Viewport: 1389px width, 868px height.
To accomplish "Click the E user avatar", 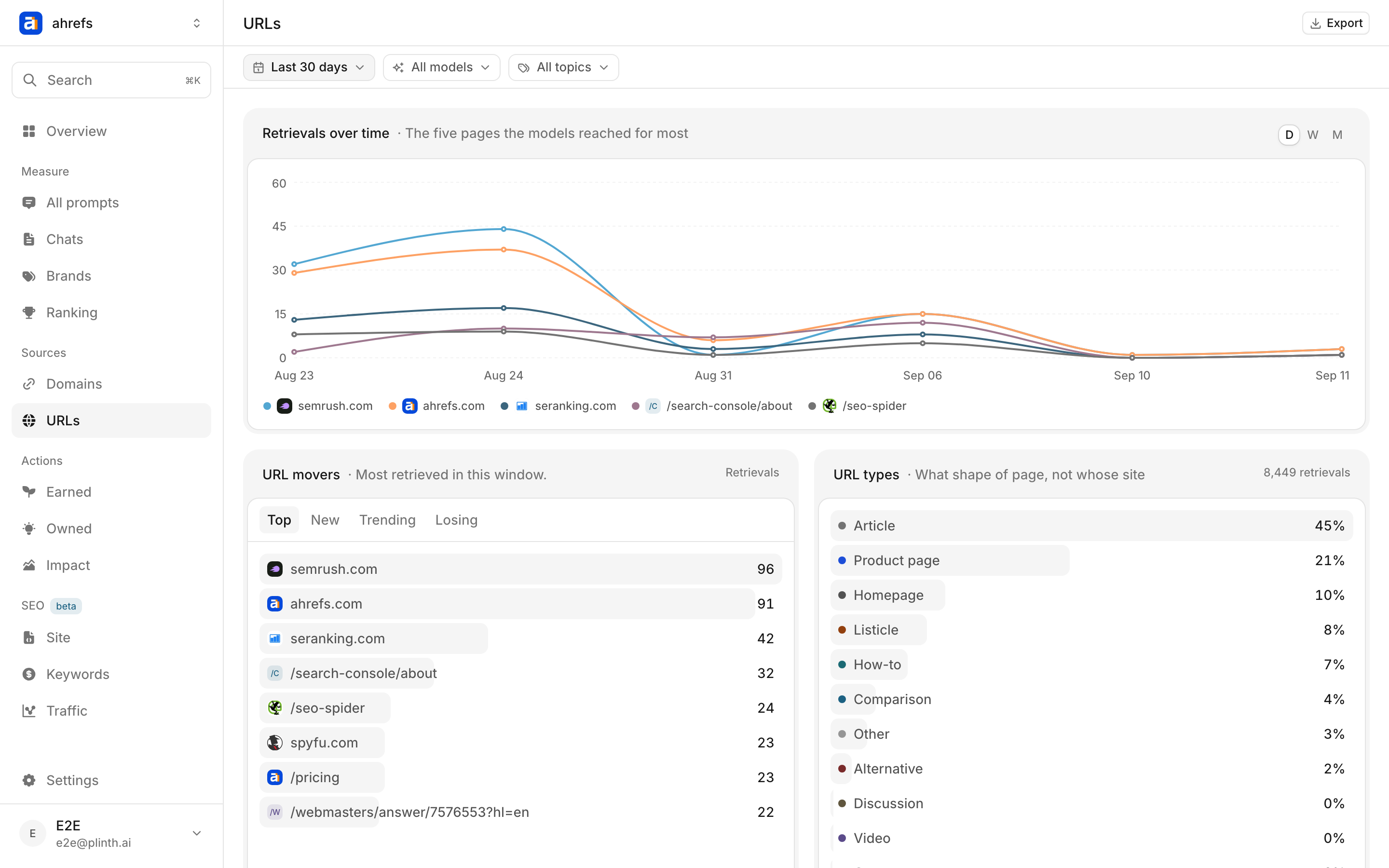I will coord(33,834).
